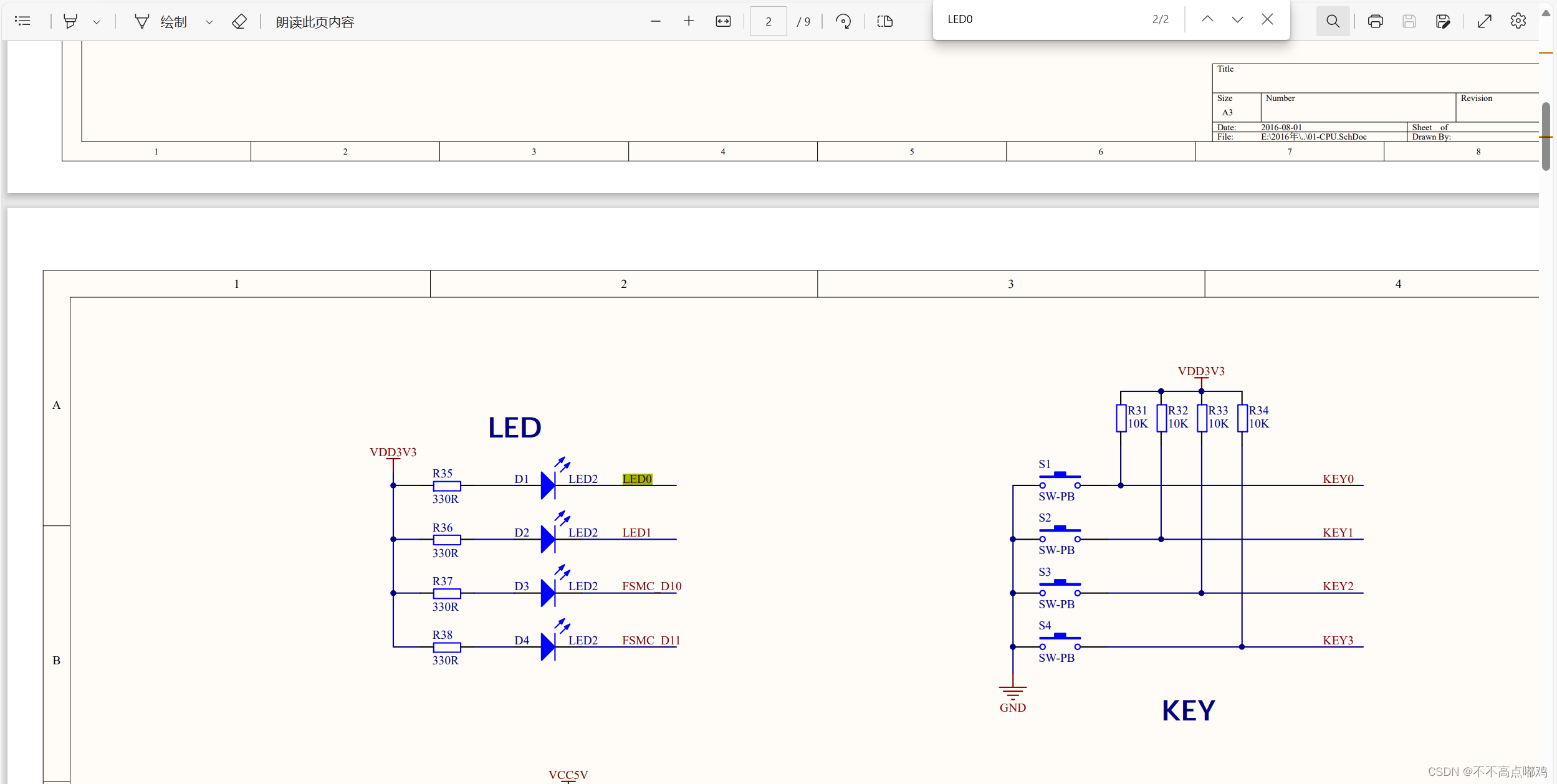Viewport: 1557px width, 784px height.
Task: Open the text selection tool dropdown
Action: (x=97, y=21)
